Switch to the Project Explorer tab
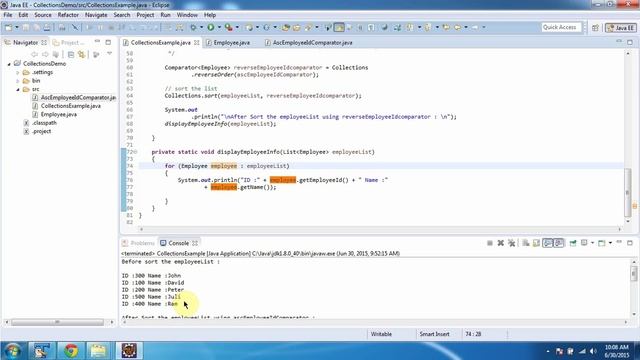This screenshot has height=360, width=640. [x=69, y=42]
